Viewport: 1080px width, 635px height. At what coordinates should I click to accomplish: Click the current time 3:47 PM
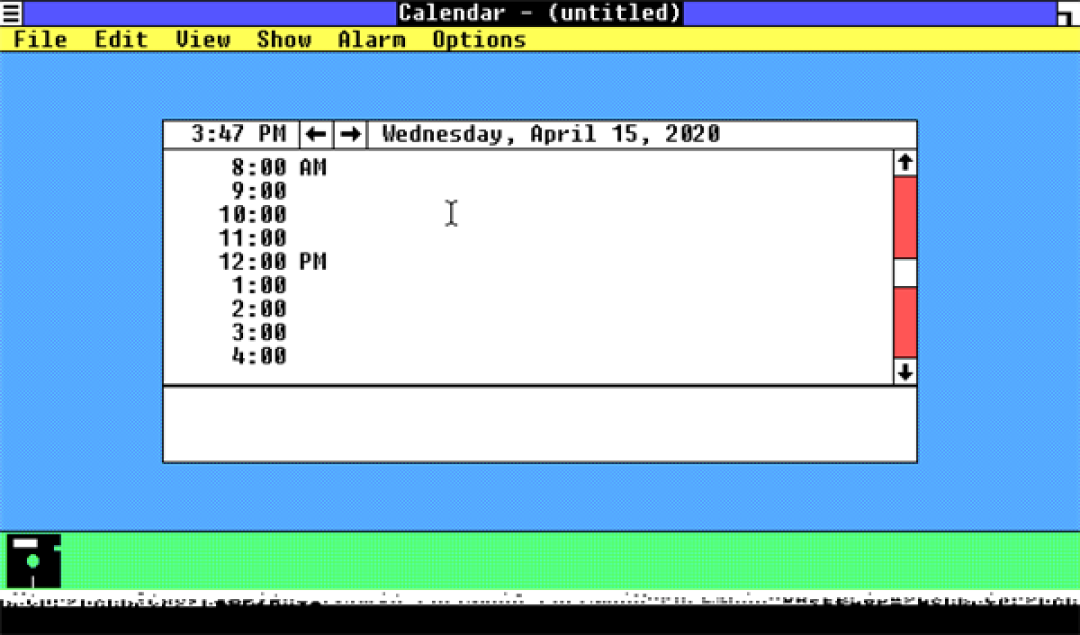pyautogui.click(x=238, y=134)
